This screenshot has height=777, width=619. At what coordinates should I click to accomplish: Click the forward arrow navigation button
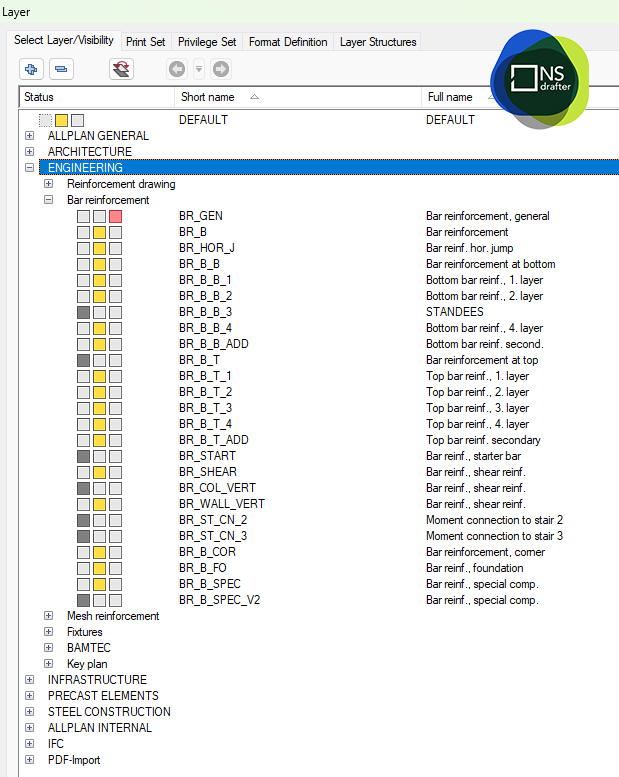221,69
